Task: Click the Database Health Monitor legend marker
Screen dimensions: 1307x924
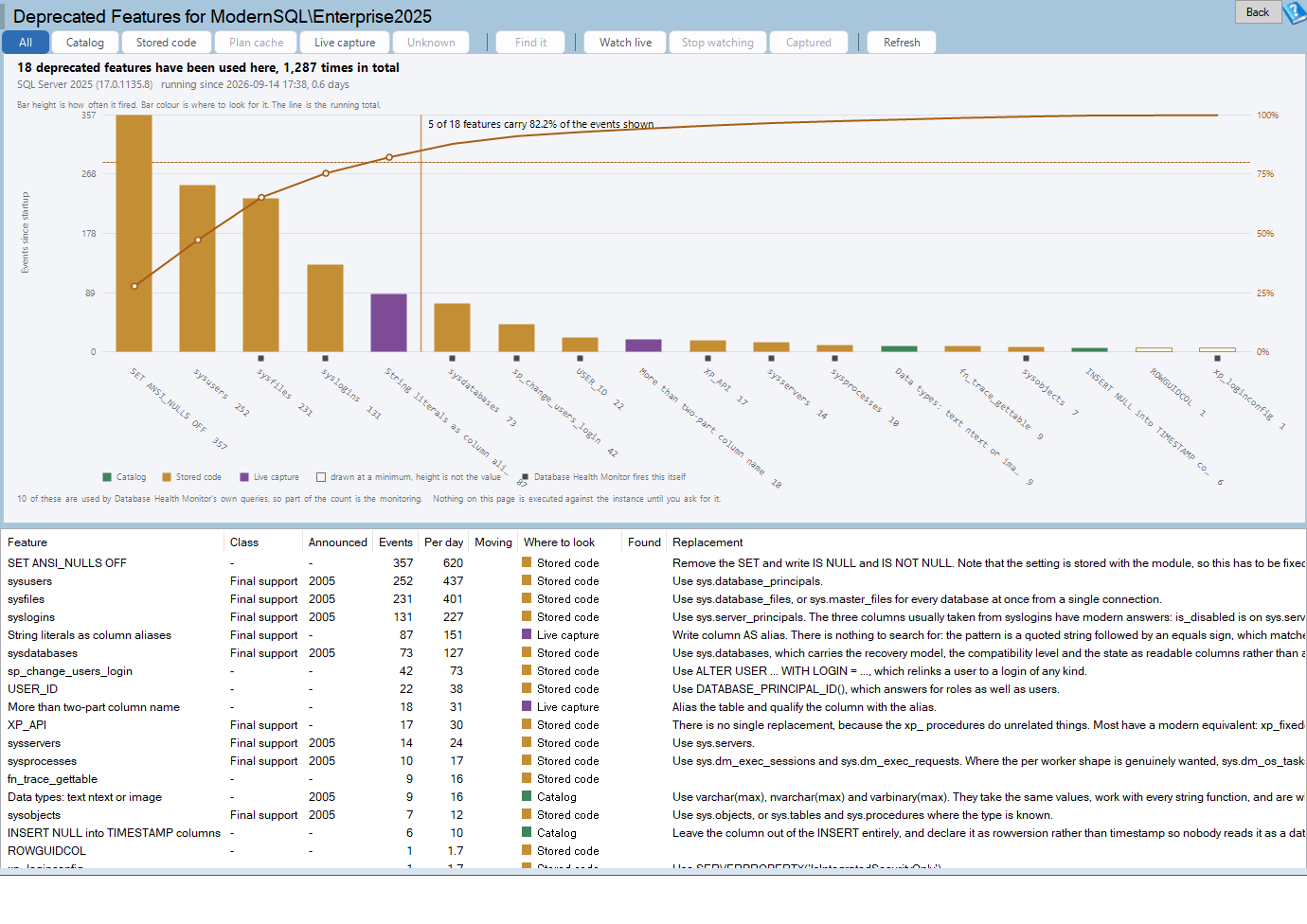Action: (x=526, y=477)
